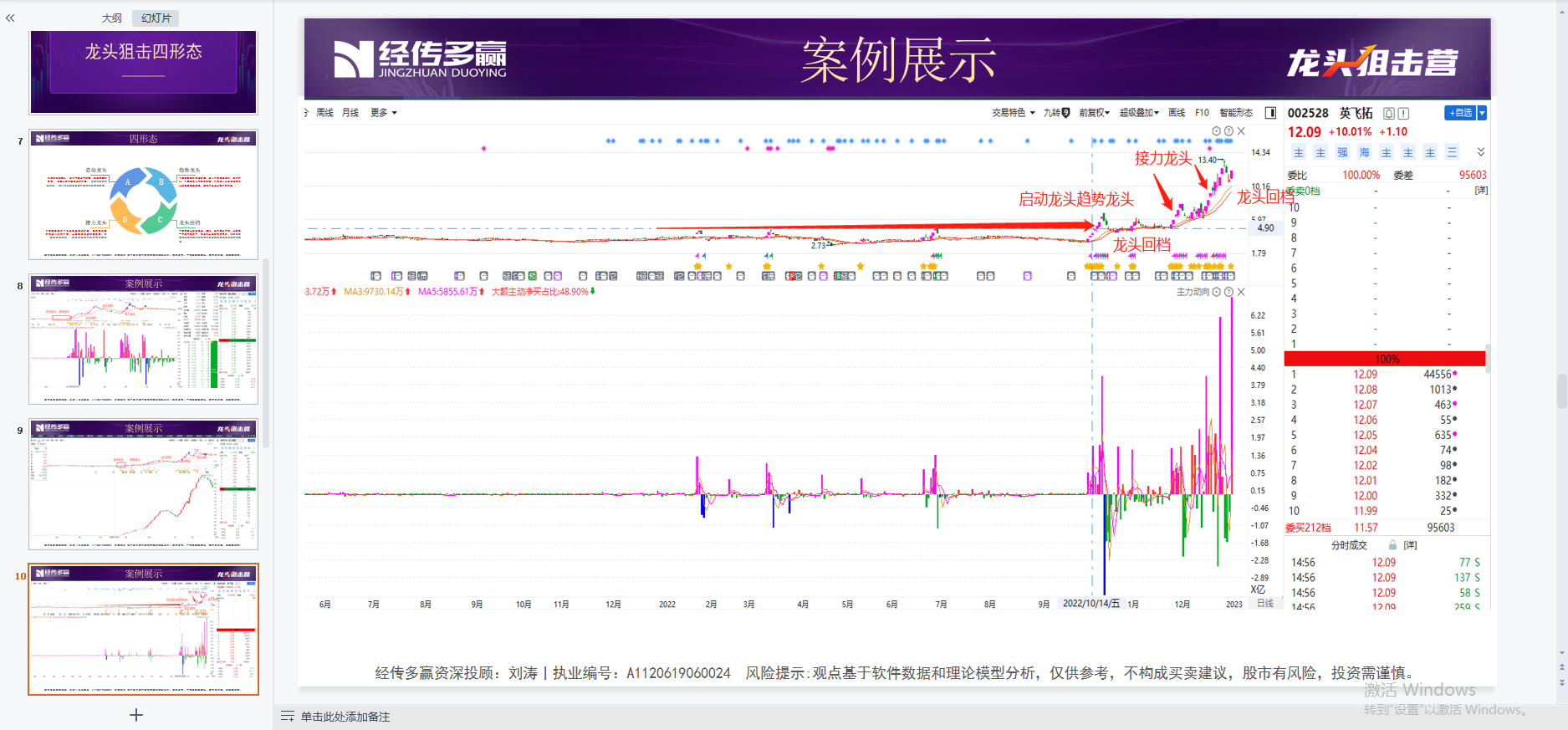The height and width of the screenshot is (730, 1568).
Task: Click the bell alert icon beside 英飞拓
Action: (x=1388, y=114)
